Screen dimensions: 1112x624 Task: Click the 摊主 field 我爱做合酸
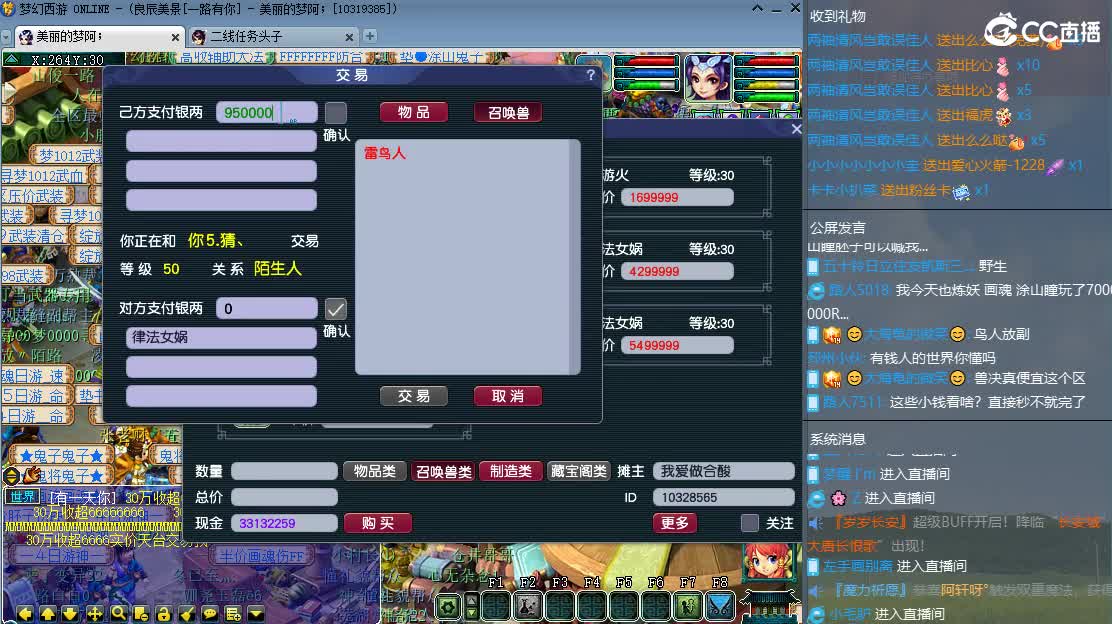pos(723,471)
